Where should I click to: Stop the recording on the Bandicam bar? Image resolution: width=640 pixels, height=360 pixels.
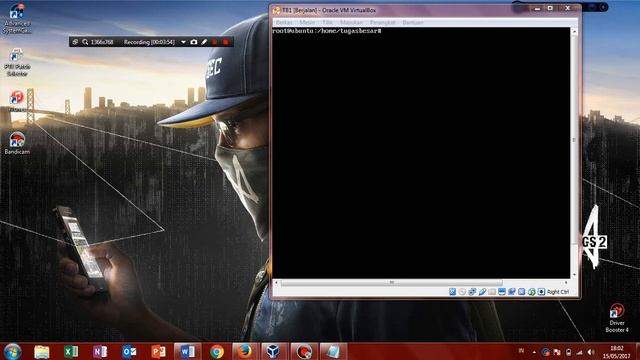(x=225, y=42)
